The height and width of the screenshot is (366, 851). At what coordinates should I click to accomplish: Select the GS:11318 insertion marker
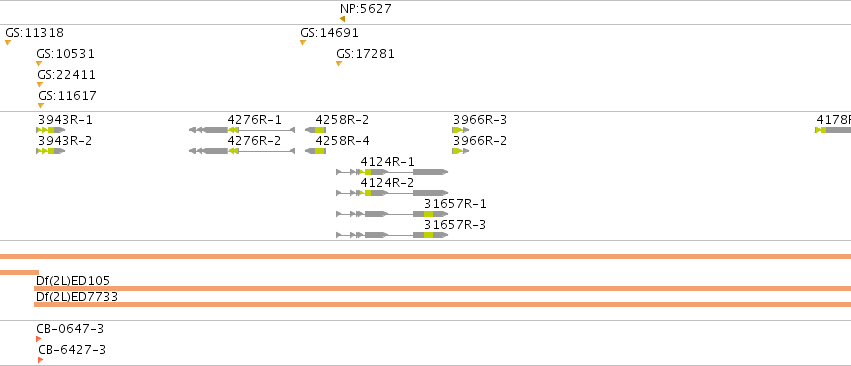pyautogui.click(x=8, y=42)
